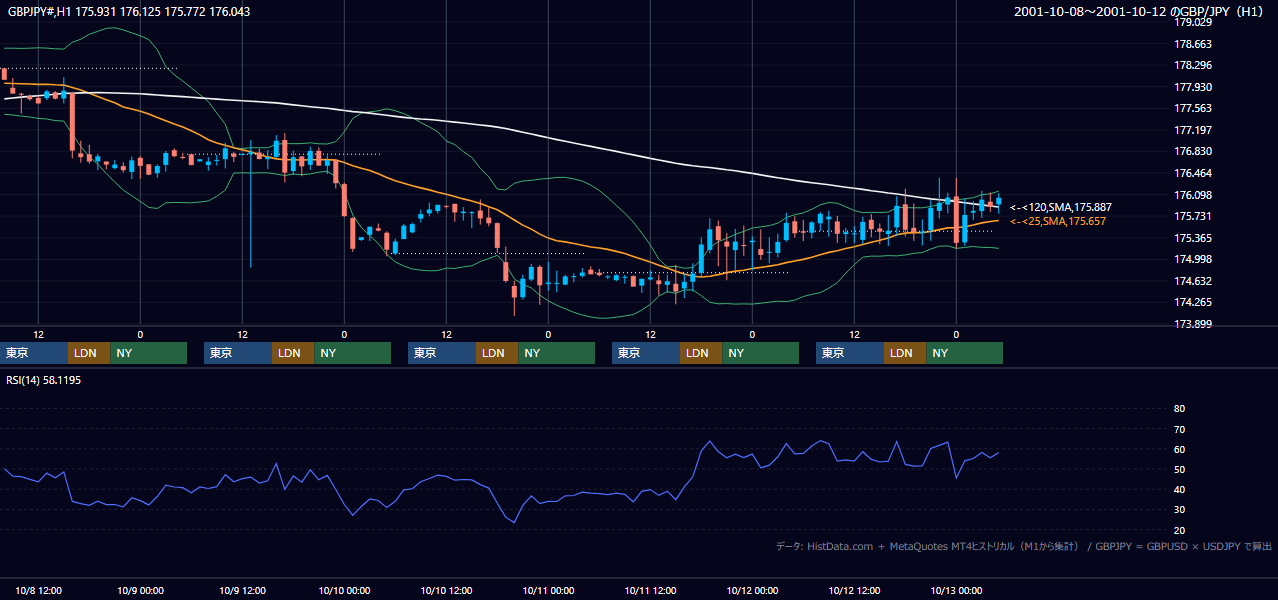Click price axis value 178.663

1192,44
